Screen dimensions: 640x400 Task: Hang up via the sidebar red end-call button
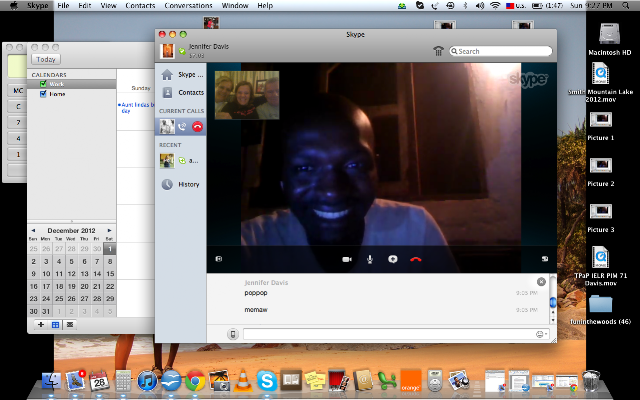[x=197, y=127]
